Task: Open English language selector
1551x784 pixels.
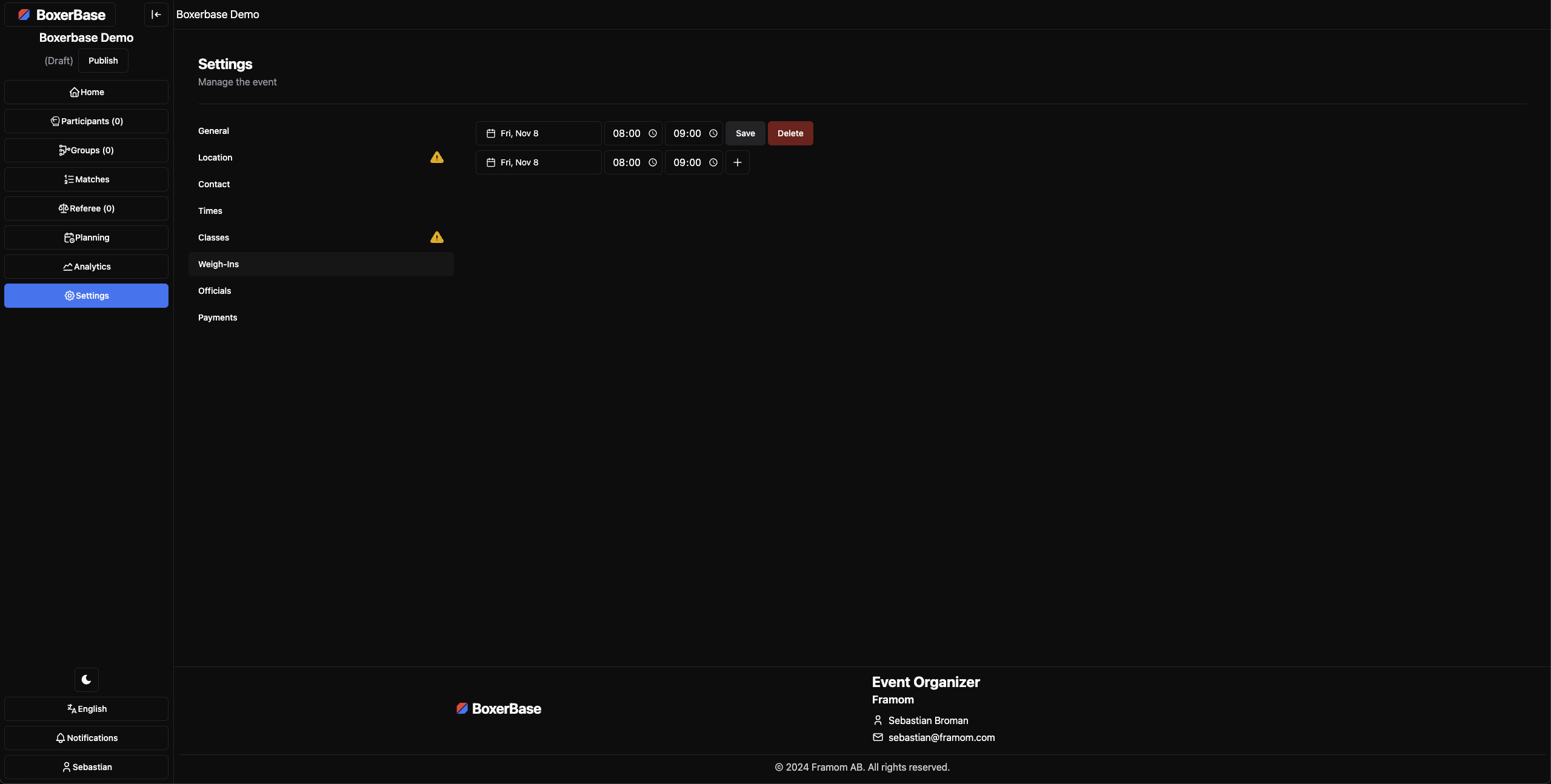Action: point(86,709)
